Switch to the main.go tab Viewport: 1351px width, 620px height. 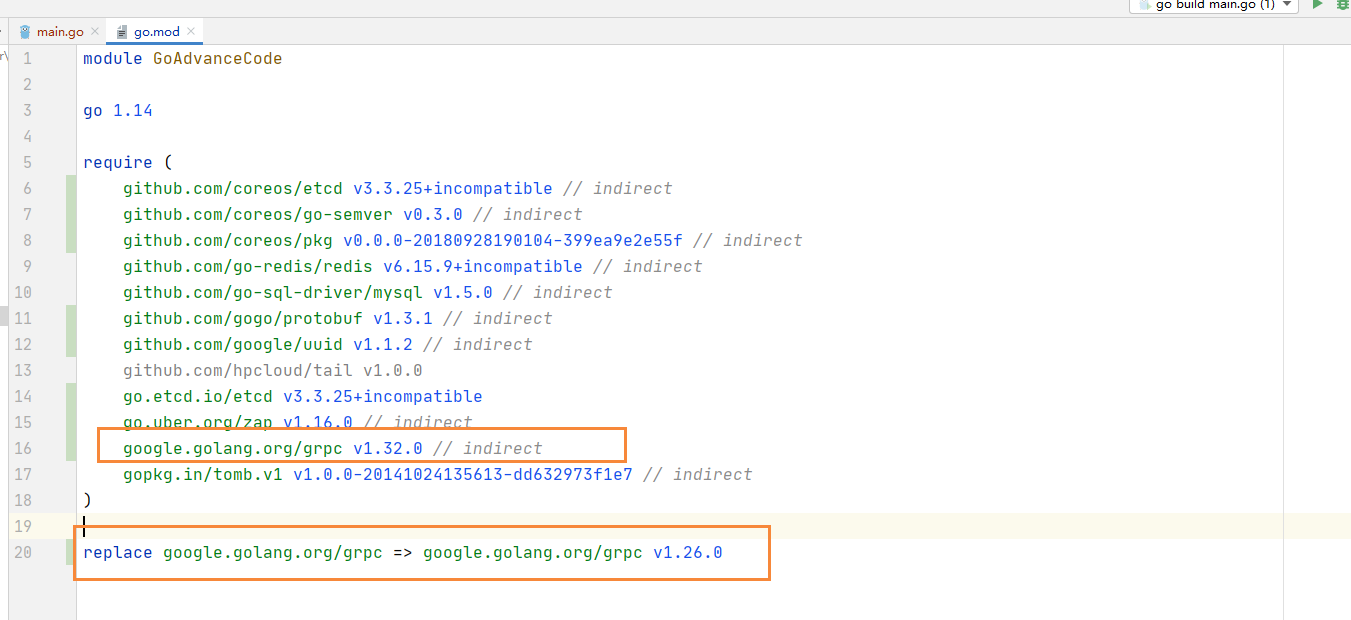coord(59,32)
